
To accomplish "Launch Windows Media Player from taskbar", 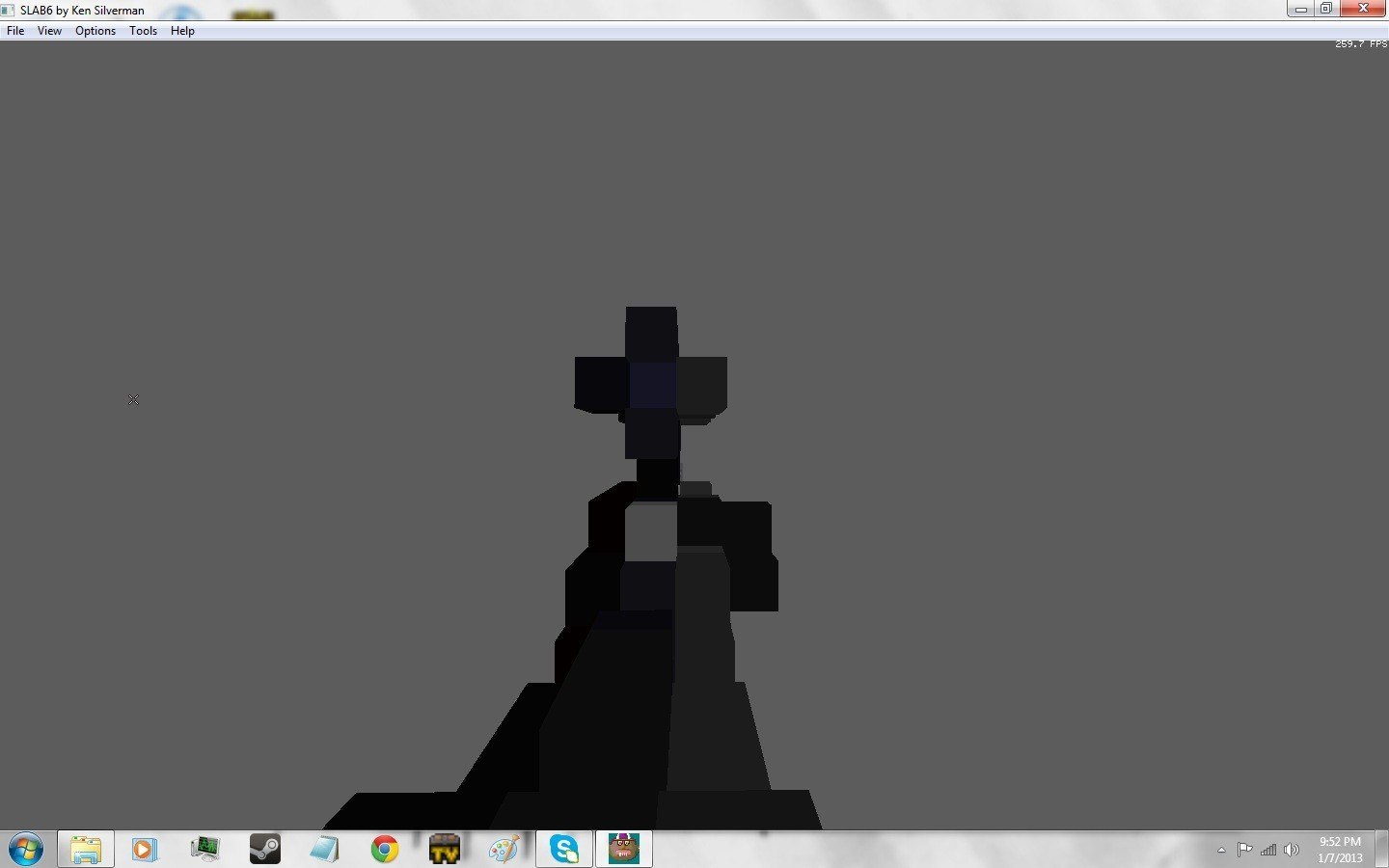I will pyautogui.click(x=145, y=850).
